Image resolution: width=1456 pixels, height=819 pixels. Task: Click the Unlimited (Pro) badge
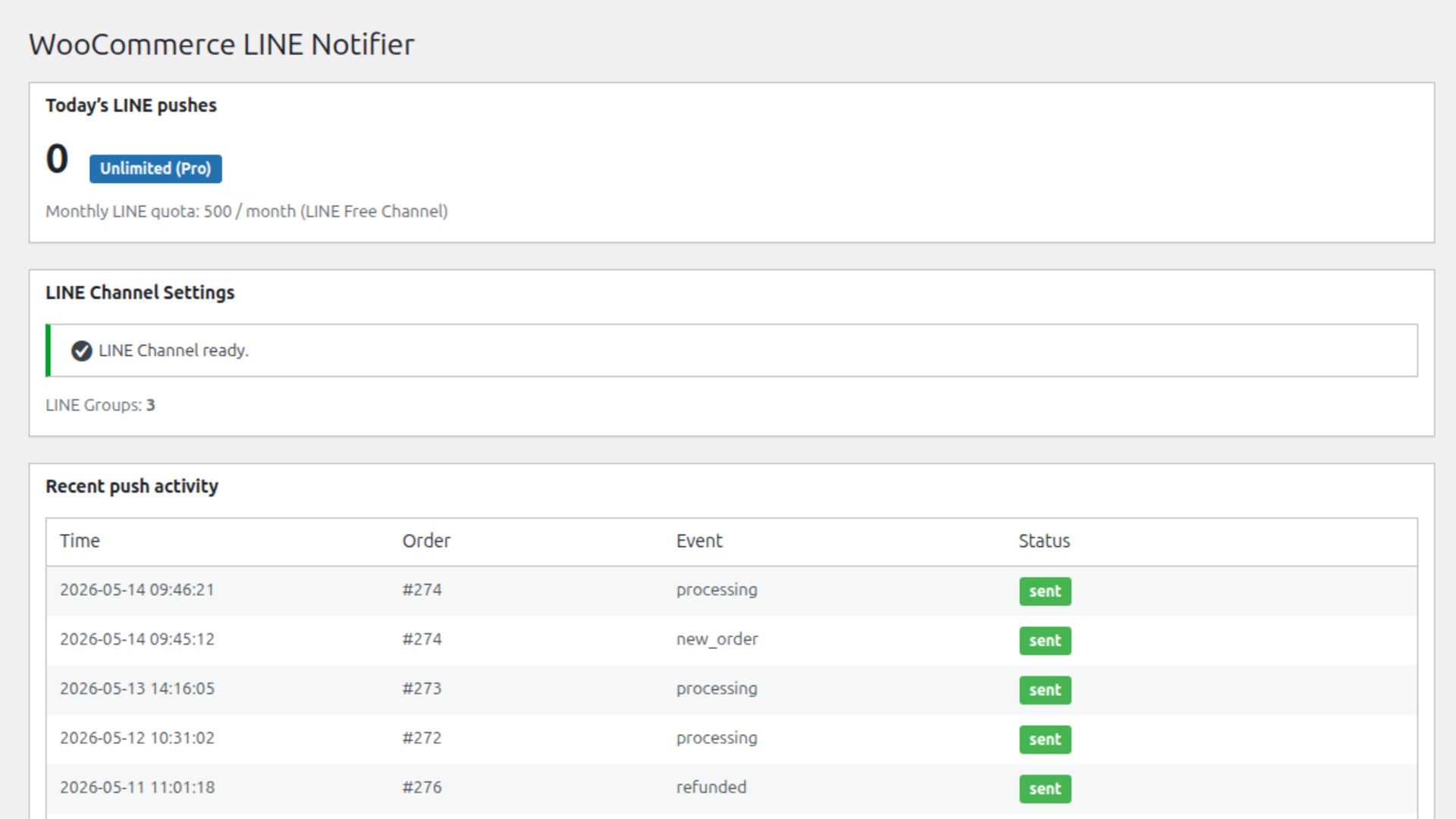click(x=155, y=168)
